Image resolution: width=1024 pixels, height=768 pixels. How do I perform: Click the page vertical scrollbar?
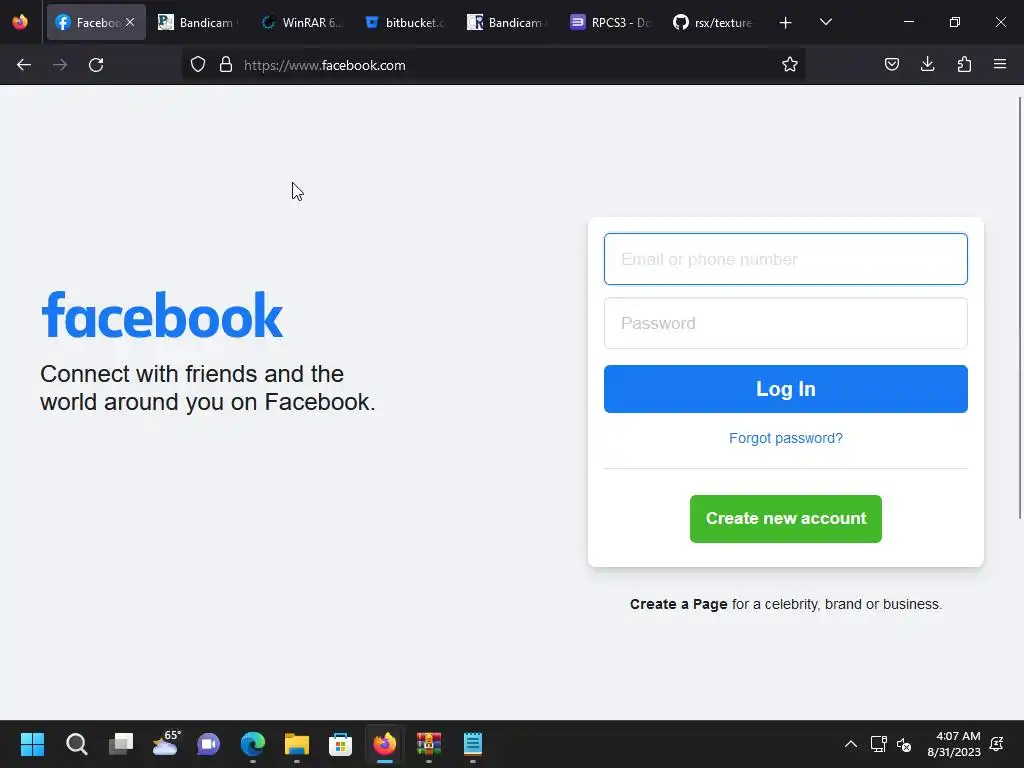tap(1020, 307)
